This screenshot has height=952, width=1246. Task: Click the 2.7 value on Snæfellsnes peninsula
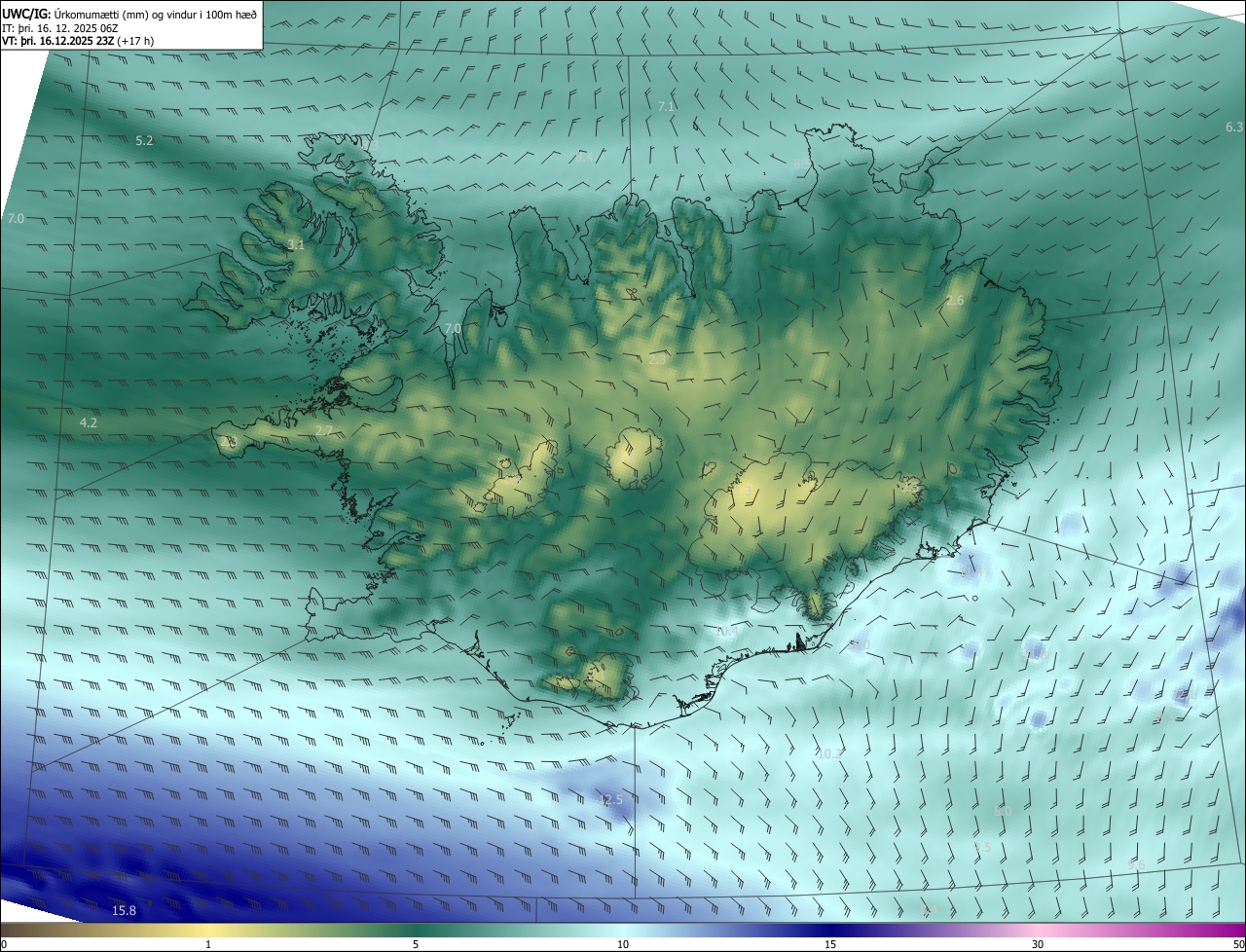(x=324, y=430)
